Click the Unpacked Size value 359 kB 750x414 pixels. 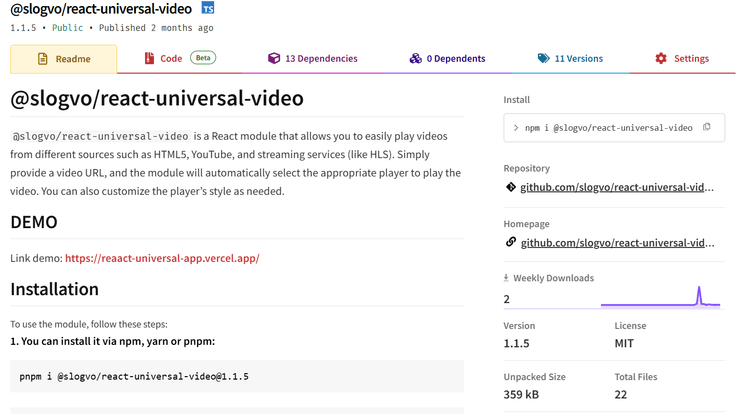(x=521, y=394)
